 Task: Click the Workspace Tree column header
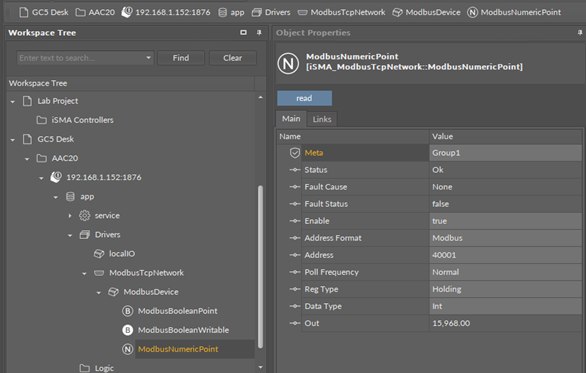[130, 83]
